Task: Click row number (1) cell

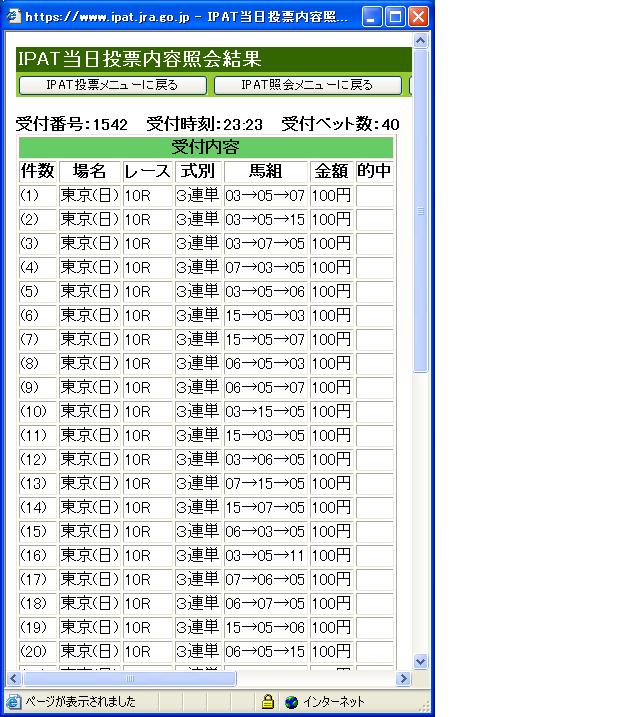Action: pyautogui.click(x=38, y=196)
